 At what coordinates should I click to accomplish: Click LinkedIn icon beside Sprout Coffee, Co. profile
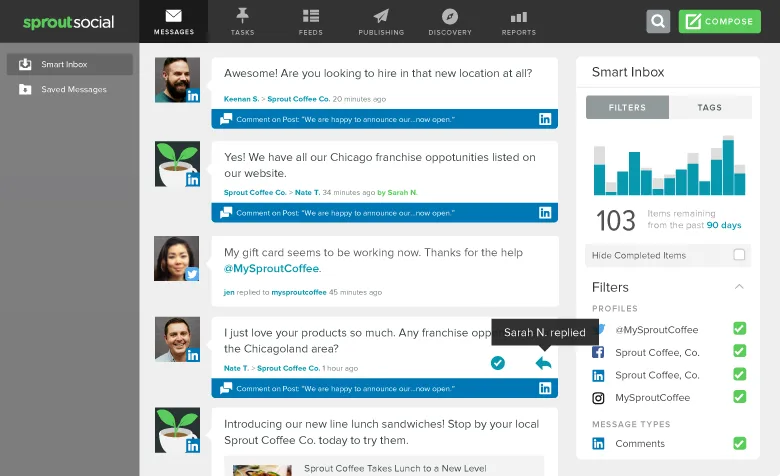point(598,376)
